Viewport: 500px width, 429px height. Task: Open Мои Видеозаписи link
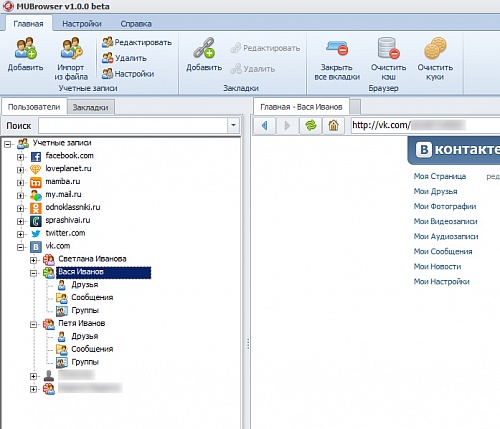tap(445, 221)
